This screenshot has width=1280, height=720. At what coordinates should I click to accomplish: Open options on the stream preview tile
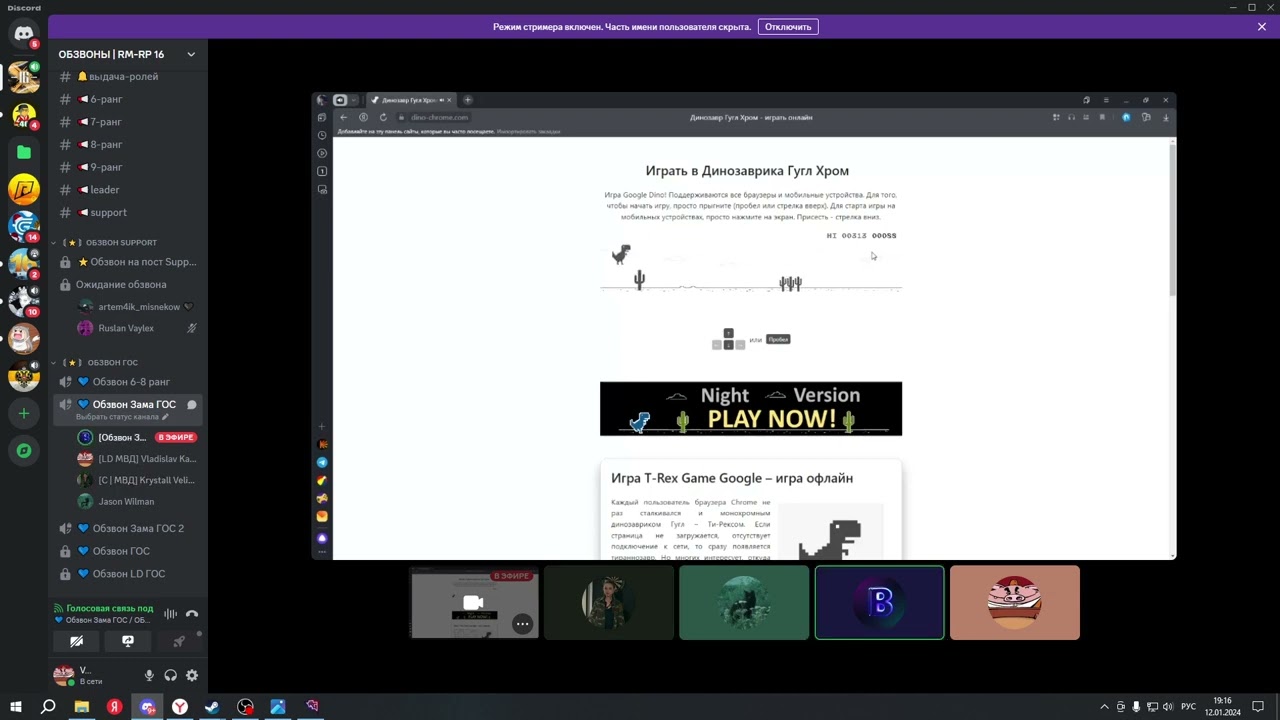522,624
